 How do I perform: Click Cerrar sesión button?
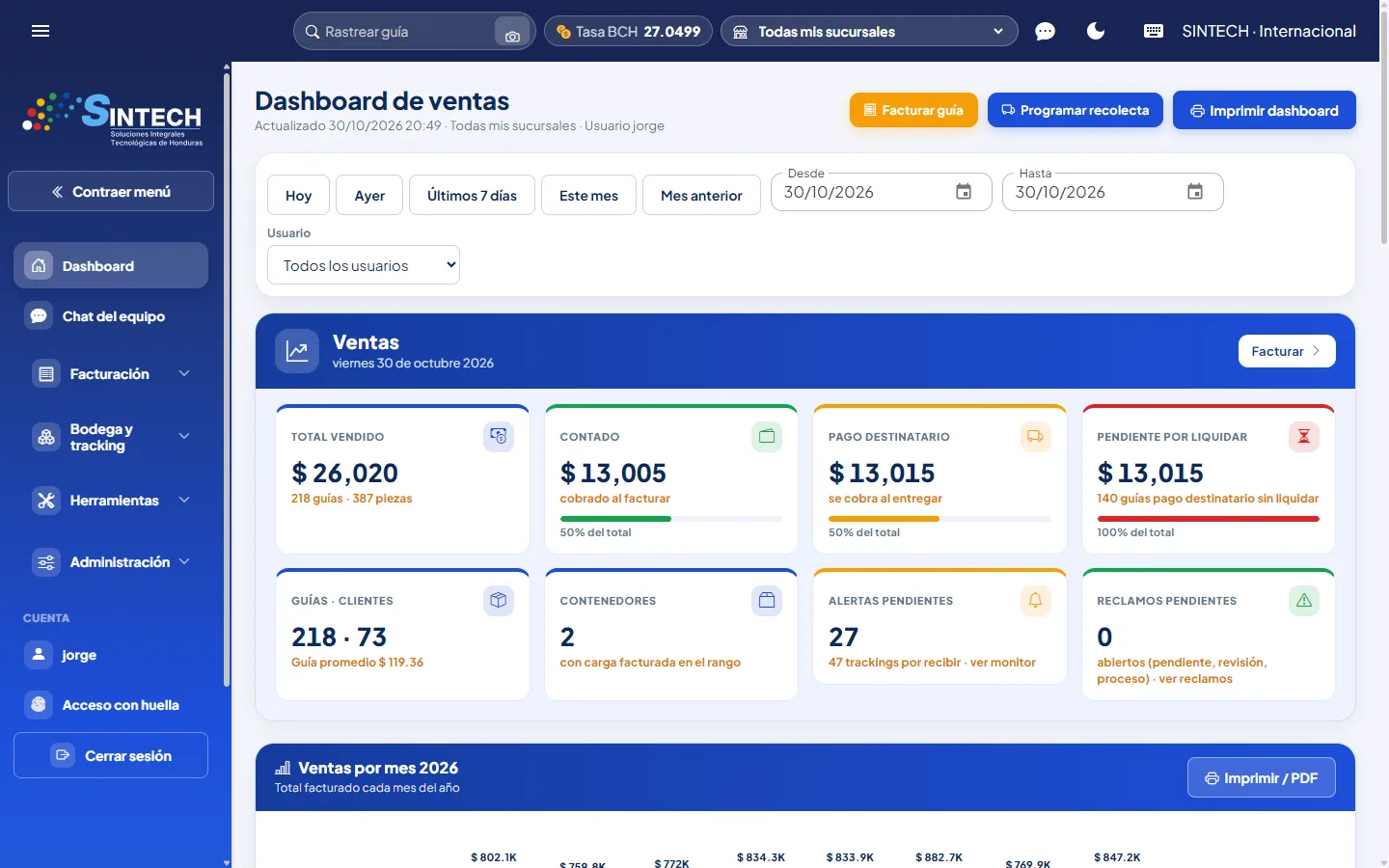tap(111, 755)
